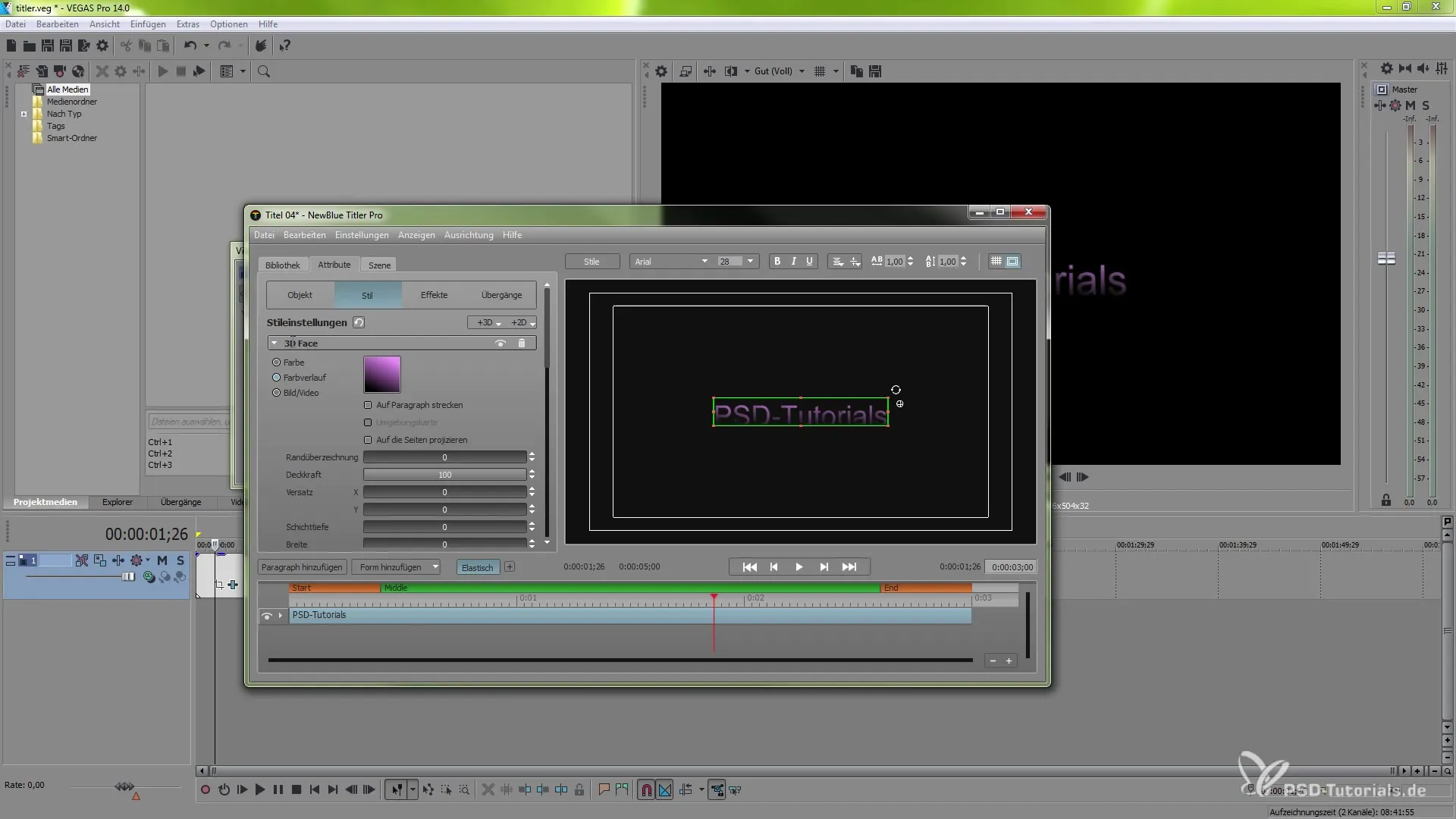Select the PSD-Tutorials text in preview canvas
The height and width of the screenshot is (819, 1456).
pyautogui.click(x=801, y=413)
